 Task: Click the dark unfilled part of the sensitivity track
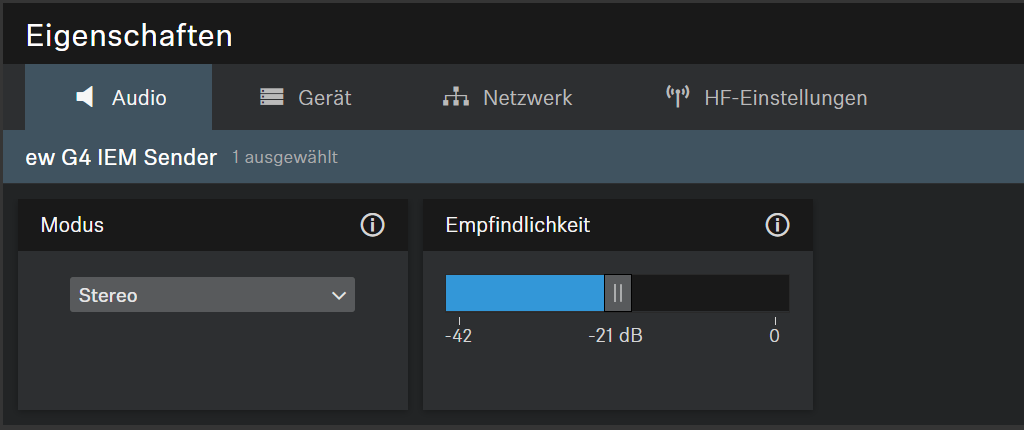tap(710, 293)
